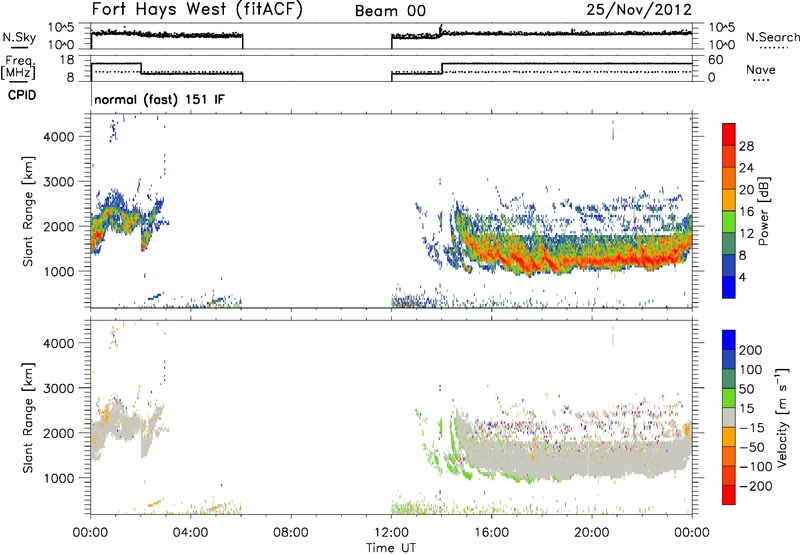Click the power echo cluster near 01:00 UT
Screen dimensions: 800x554
pyautogui.click(x=115, y=214)
